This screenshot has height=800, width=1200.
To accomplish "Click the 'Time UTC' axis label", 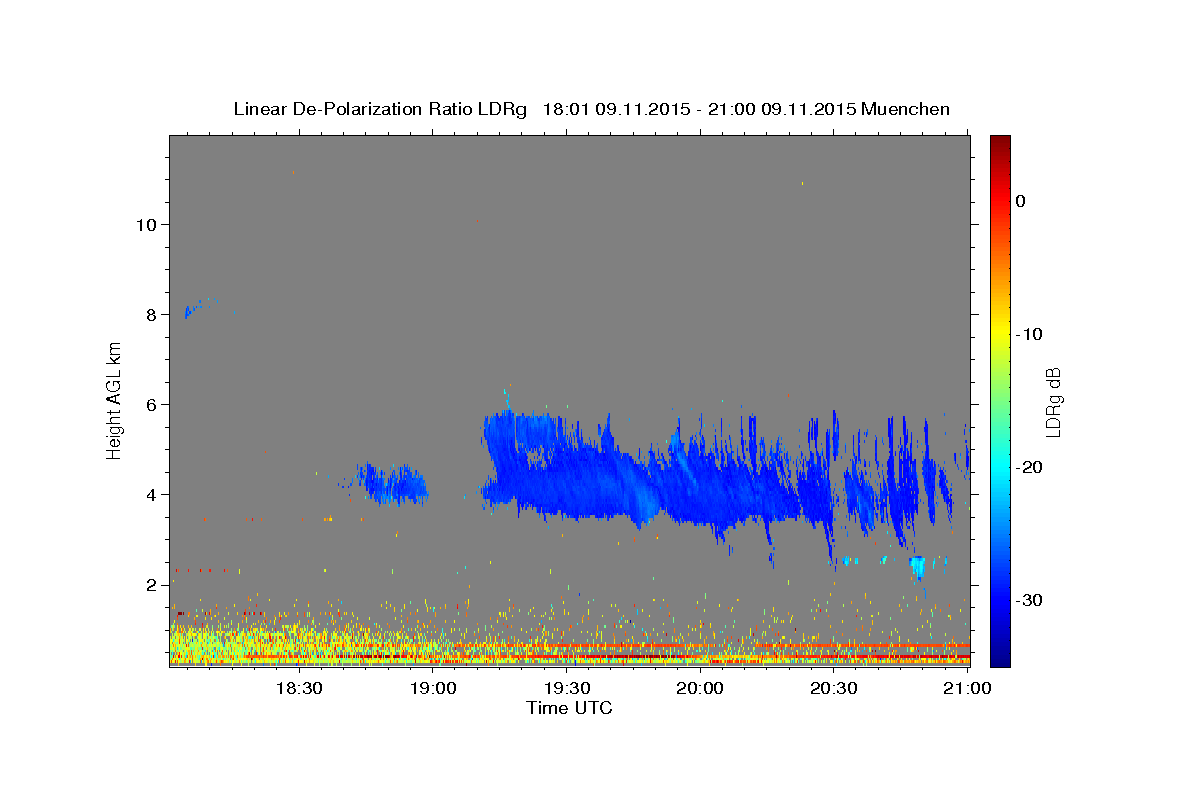I will tap(569, 708).
